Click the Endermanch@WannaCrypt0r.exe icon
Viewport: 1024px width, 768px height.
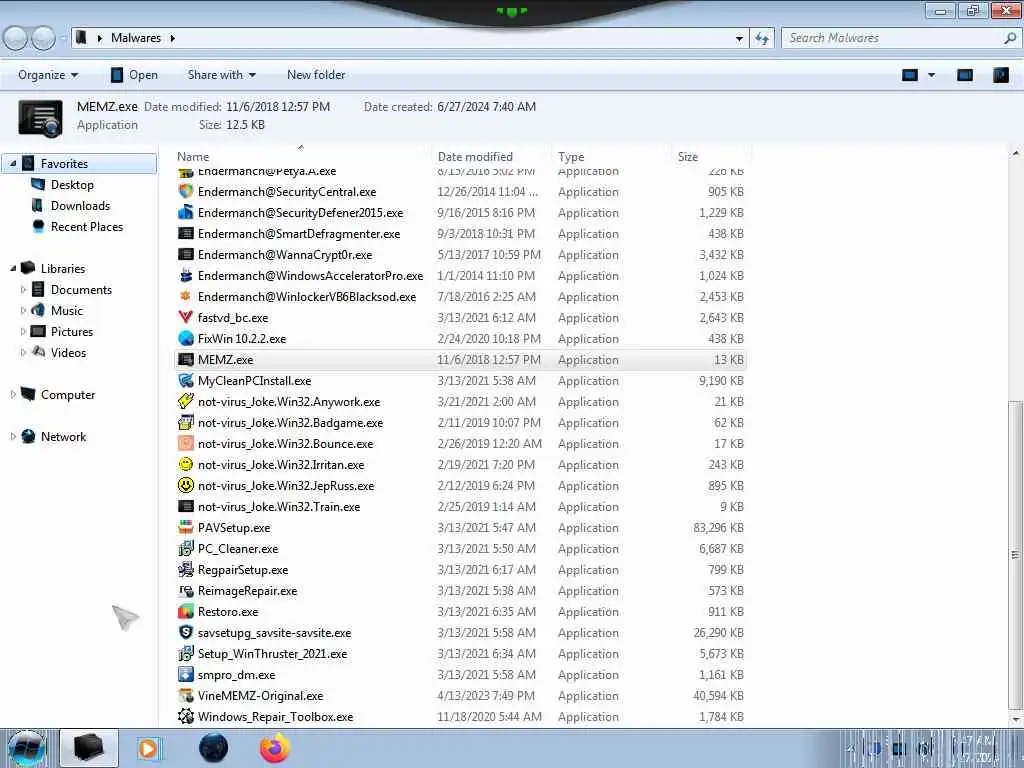[185, 255]
